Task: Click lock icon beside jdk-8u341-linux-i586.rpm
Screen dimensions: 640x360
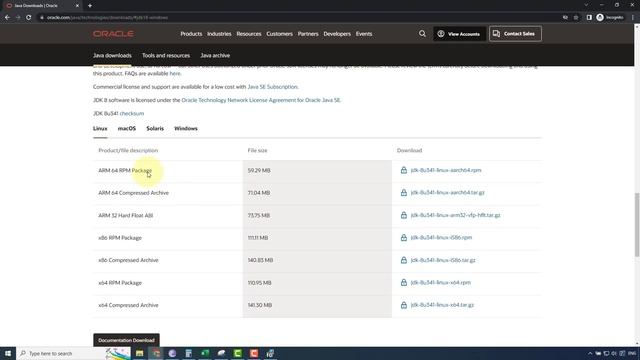Action: [x=404, y=238]
